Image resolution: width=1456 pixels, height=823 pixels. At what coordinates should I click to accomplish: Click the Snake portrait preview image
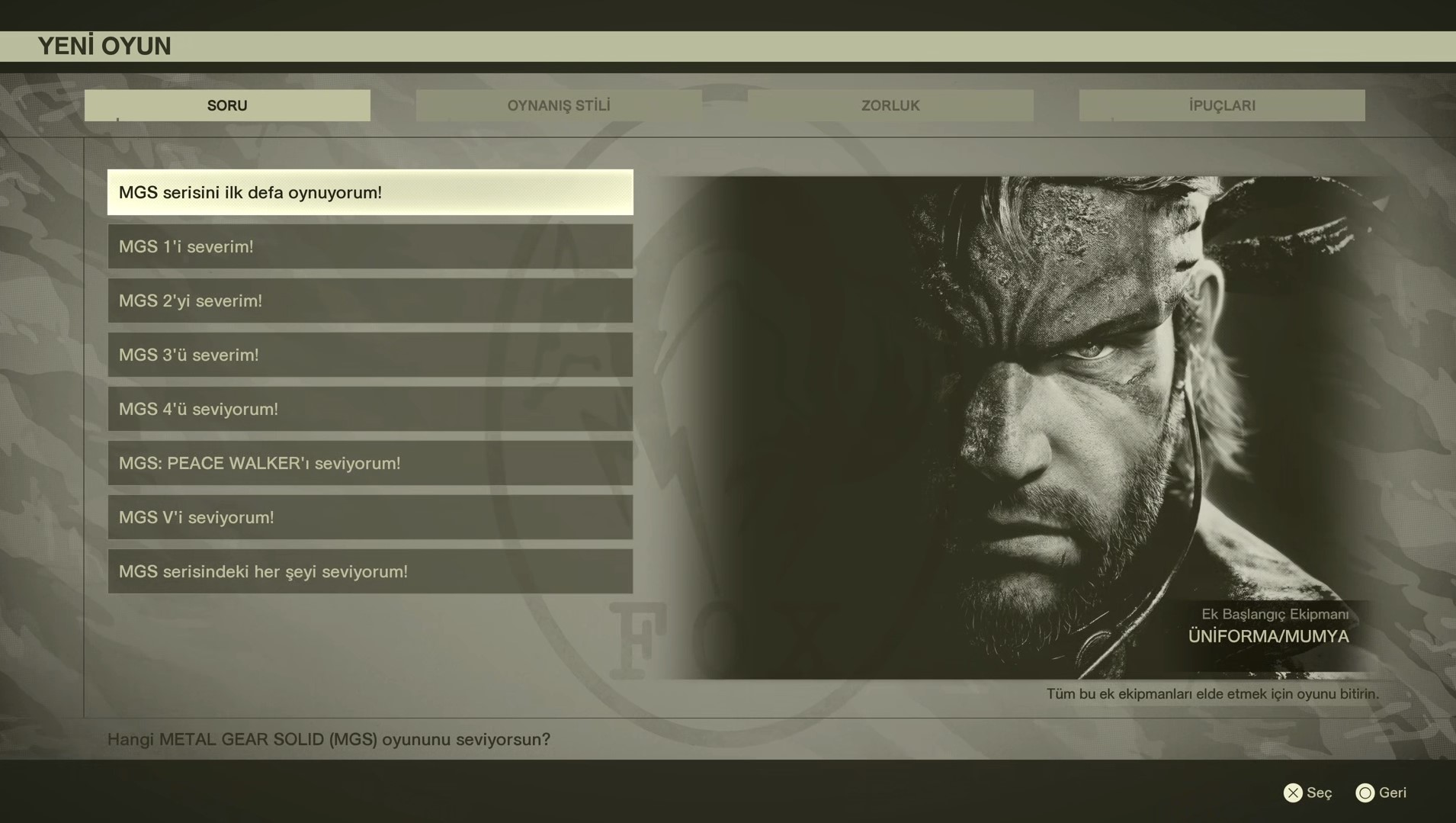pos(1021,397)
